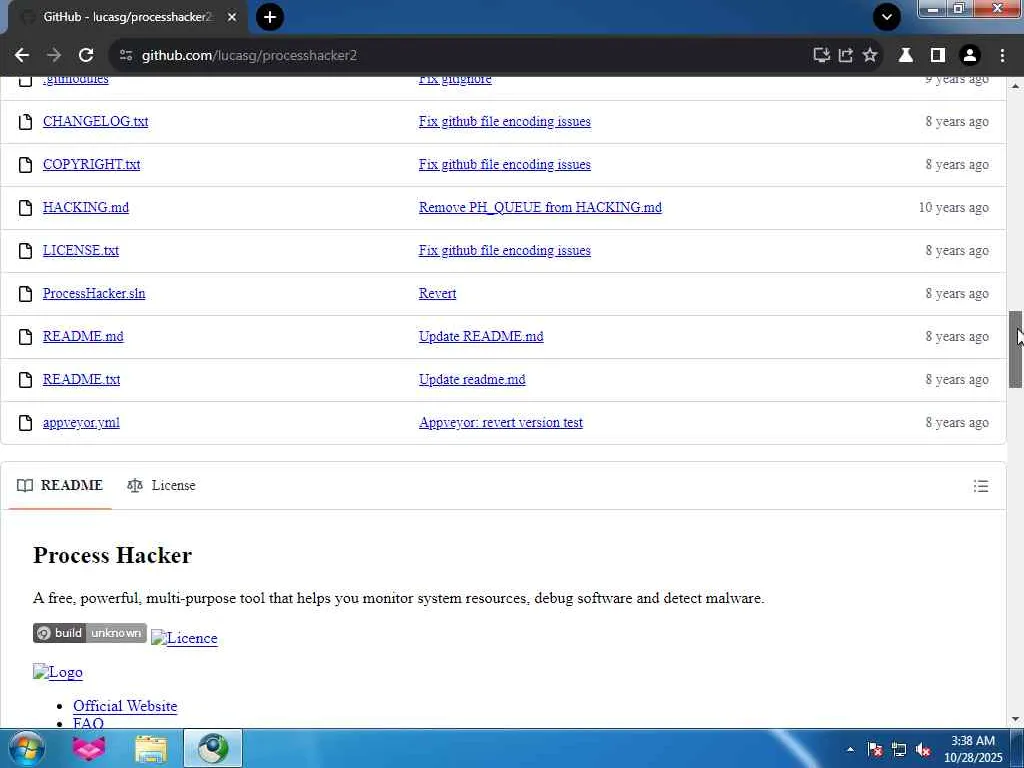Viewport: 1024px width, 768px height.
Task: Click the Logo image link
Action: pos(57,672)
